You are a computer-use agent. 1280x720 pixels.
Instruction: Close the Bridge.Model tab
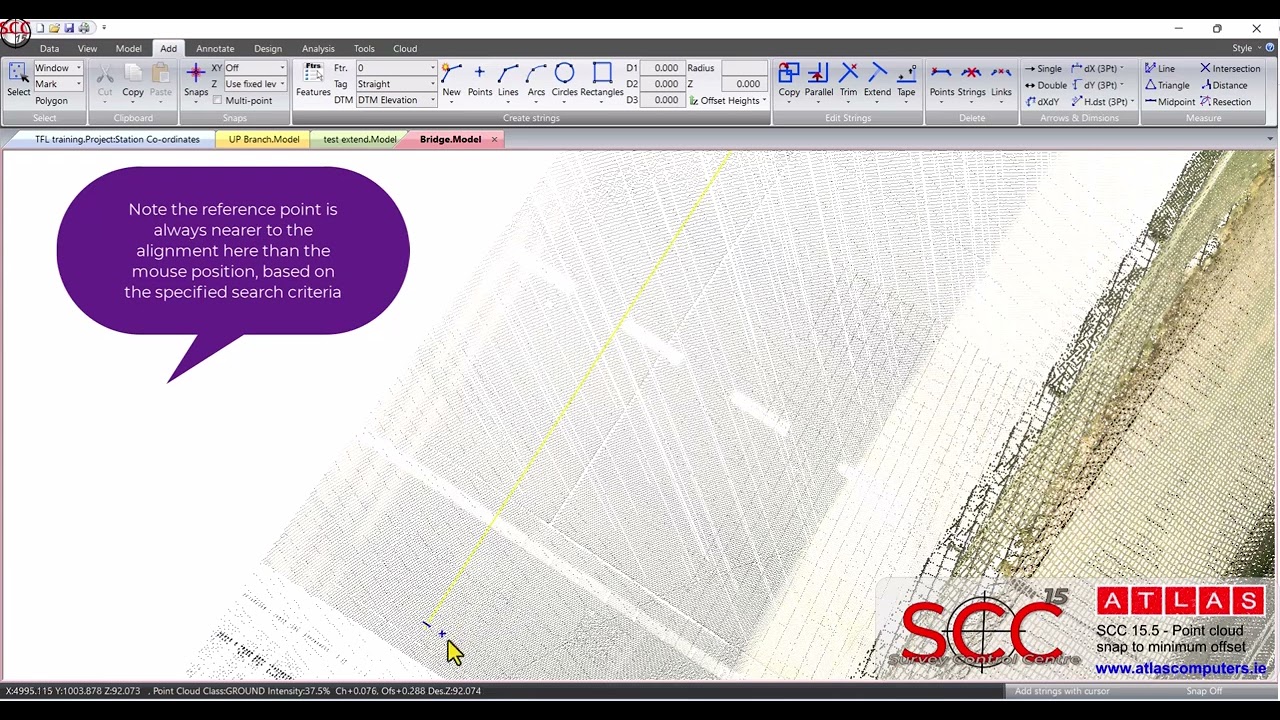[494, 139]
